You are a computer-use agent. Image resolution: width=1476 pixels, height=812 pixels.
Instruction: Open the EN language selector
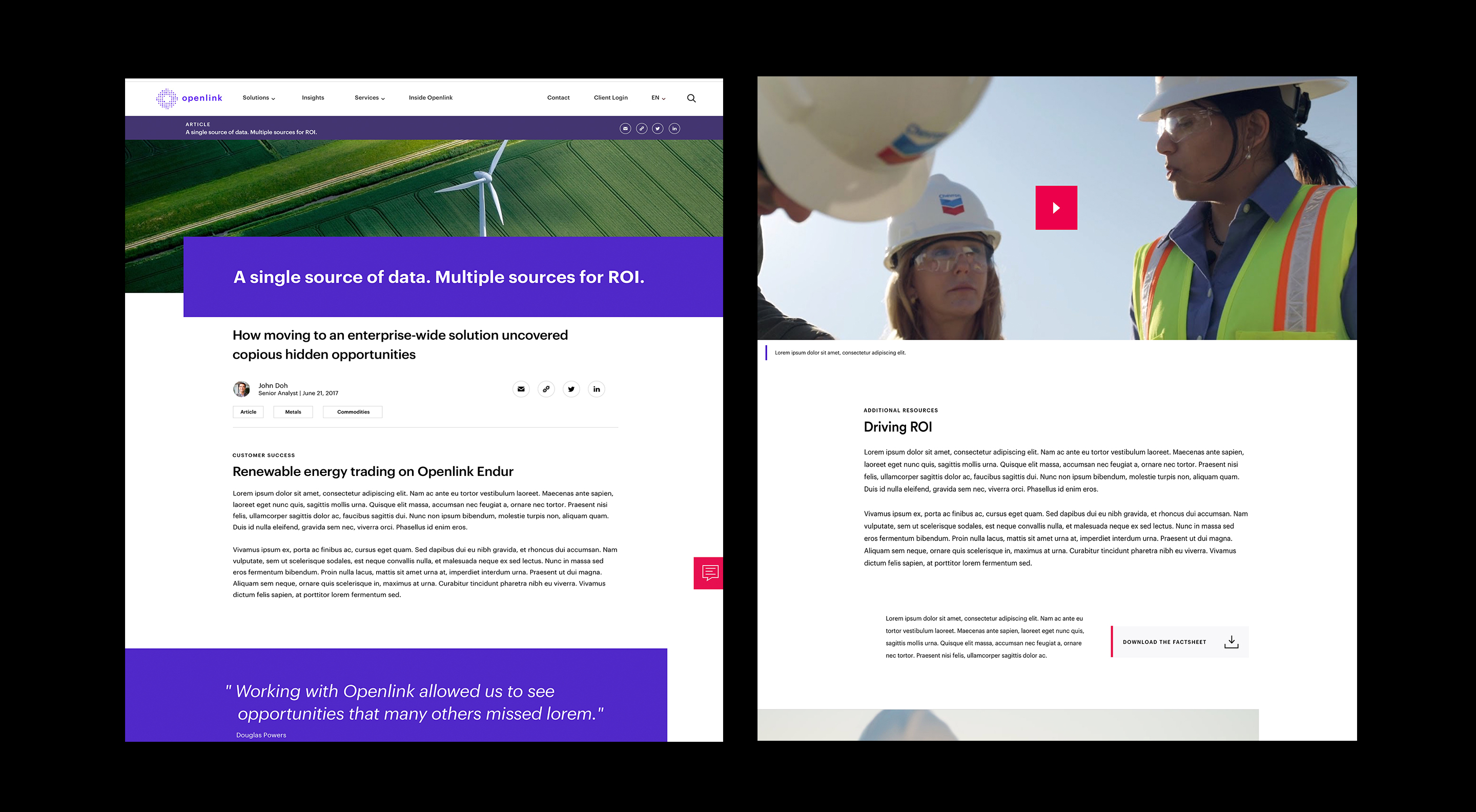pos(659,98)
